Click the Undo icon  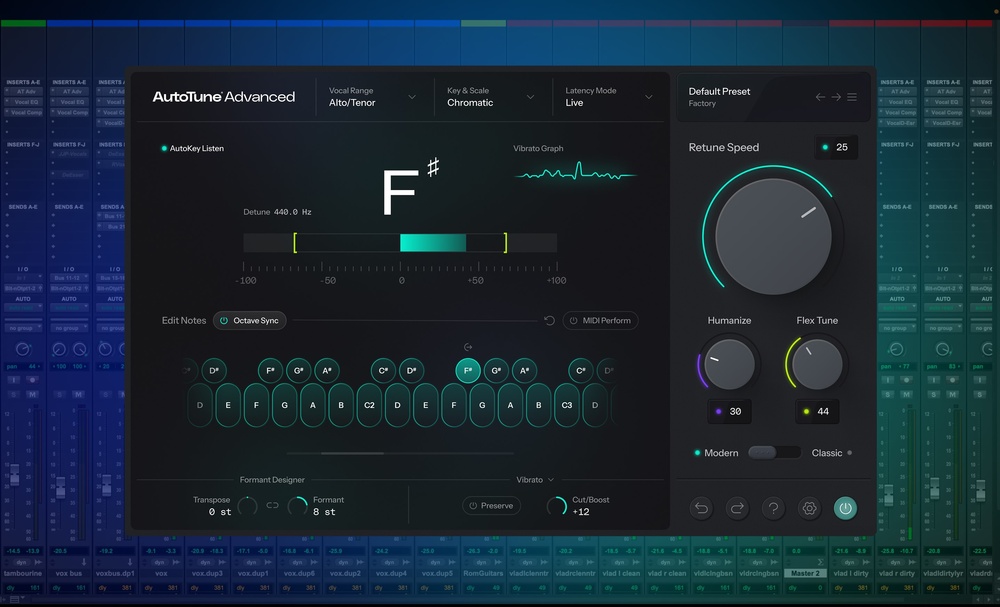point(701,508)
